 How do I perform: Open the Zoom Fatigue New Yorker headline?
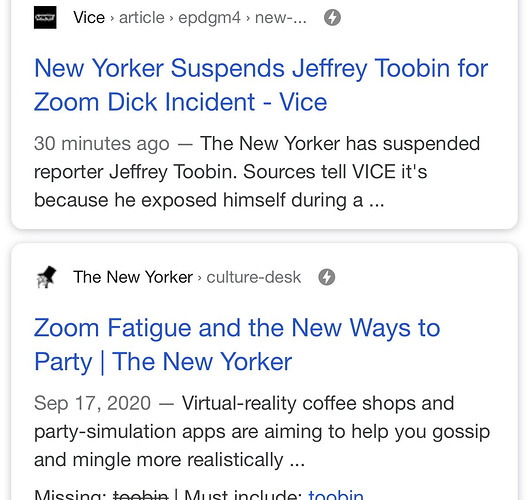pos(237,345)
